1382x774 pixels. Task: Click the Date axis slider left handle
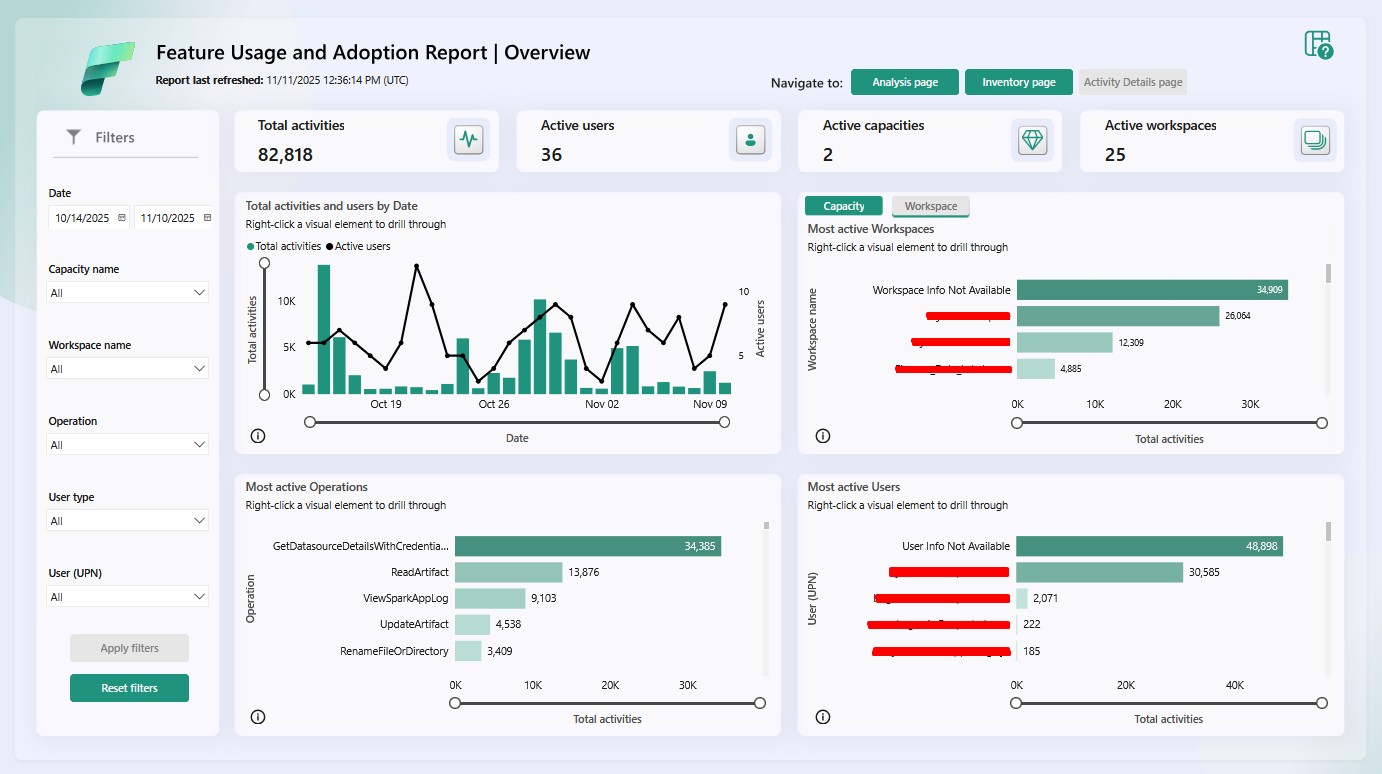[310, 422]
